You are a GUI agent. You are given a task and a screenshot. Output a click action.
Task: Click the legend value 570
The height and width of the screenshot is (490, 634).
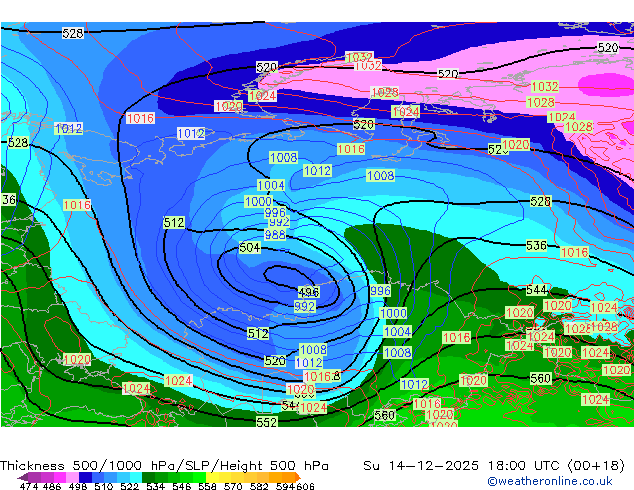click(x=233, y=486)
